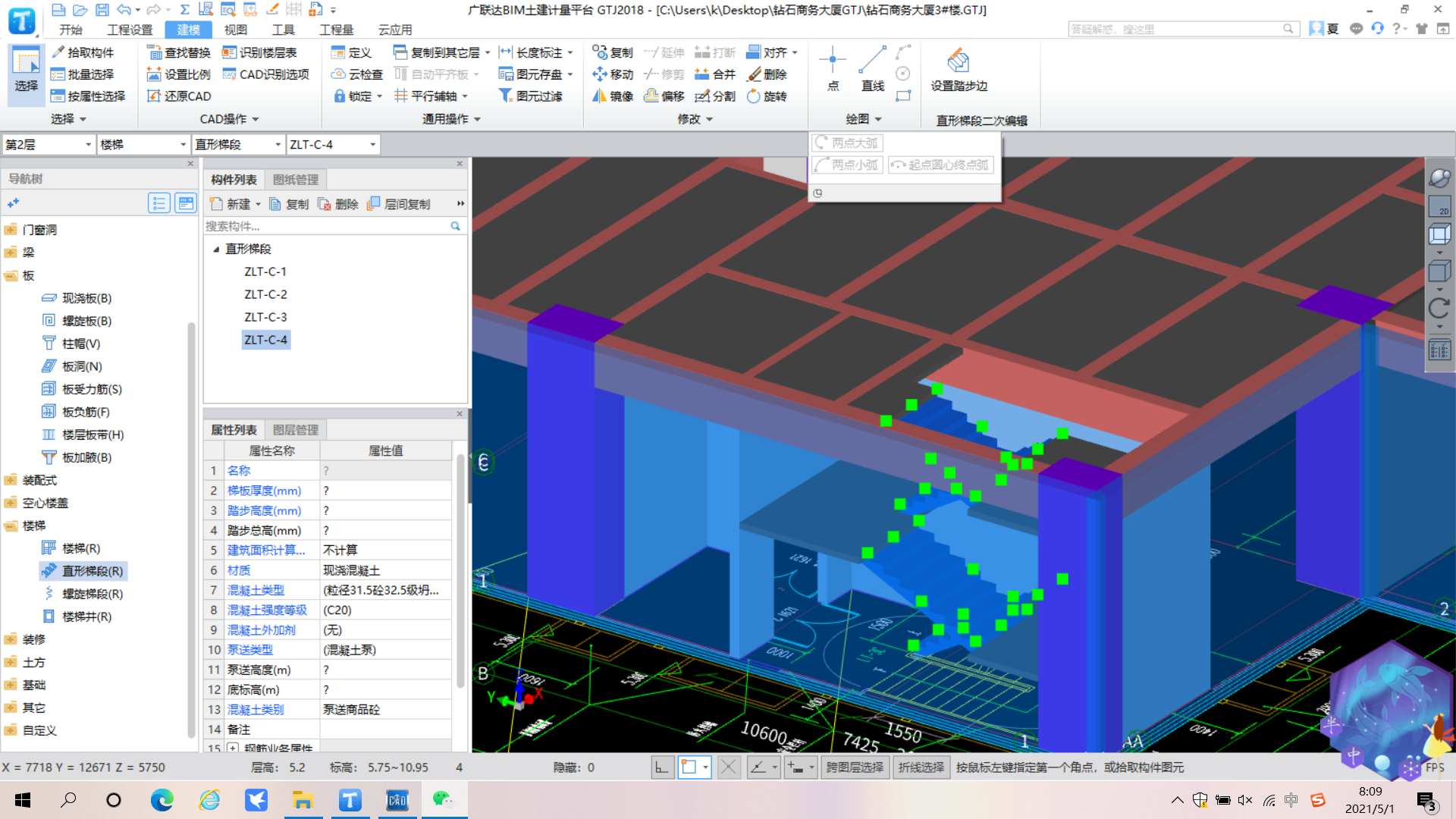Open WeChat from the taskbar
This screenshot has width=1456, height=819.
coord(444,800)
